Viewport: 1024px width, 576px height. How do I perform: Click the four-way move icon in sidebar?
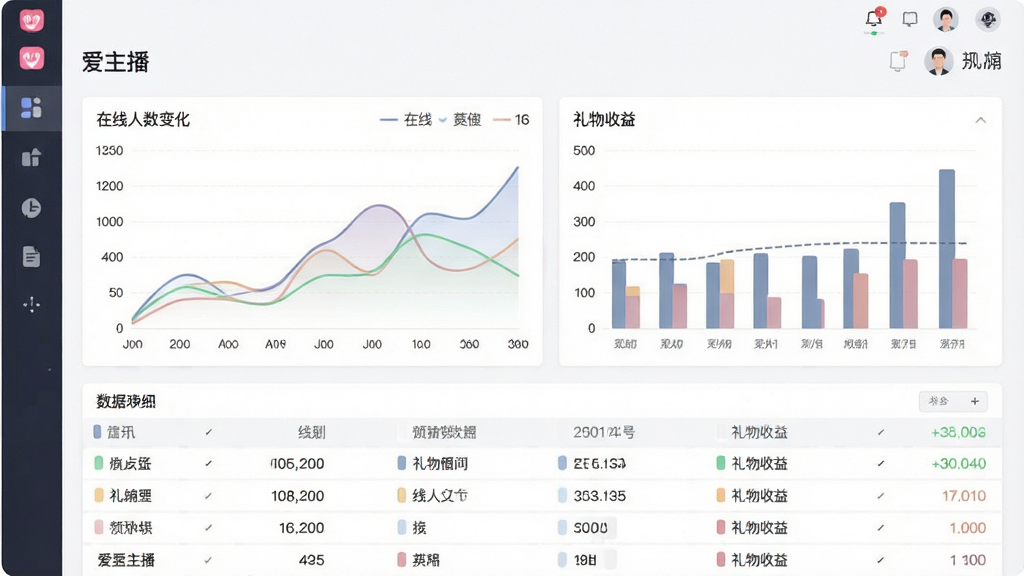pyautogui.click(x=31, y=304)
